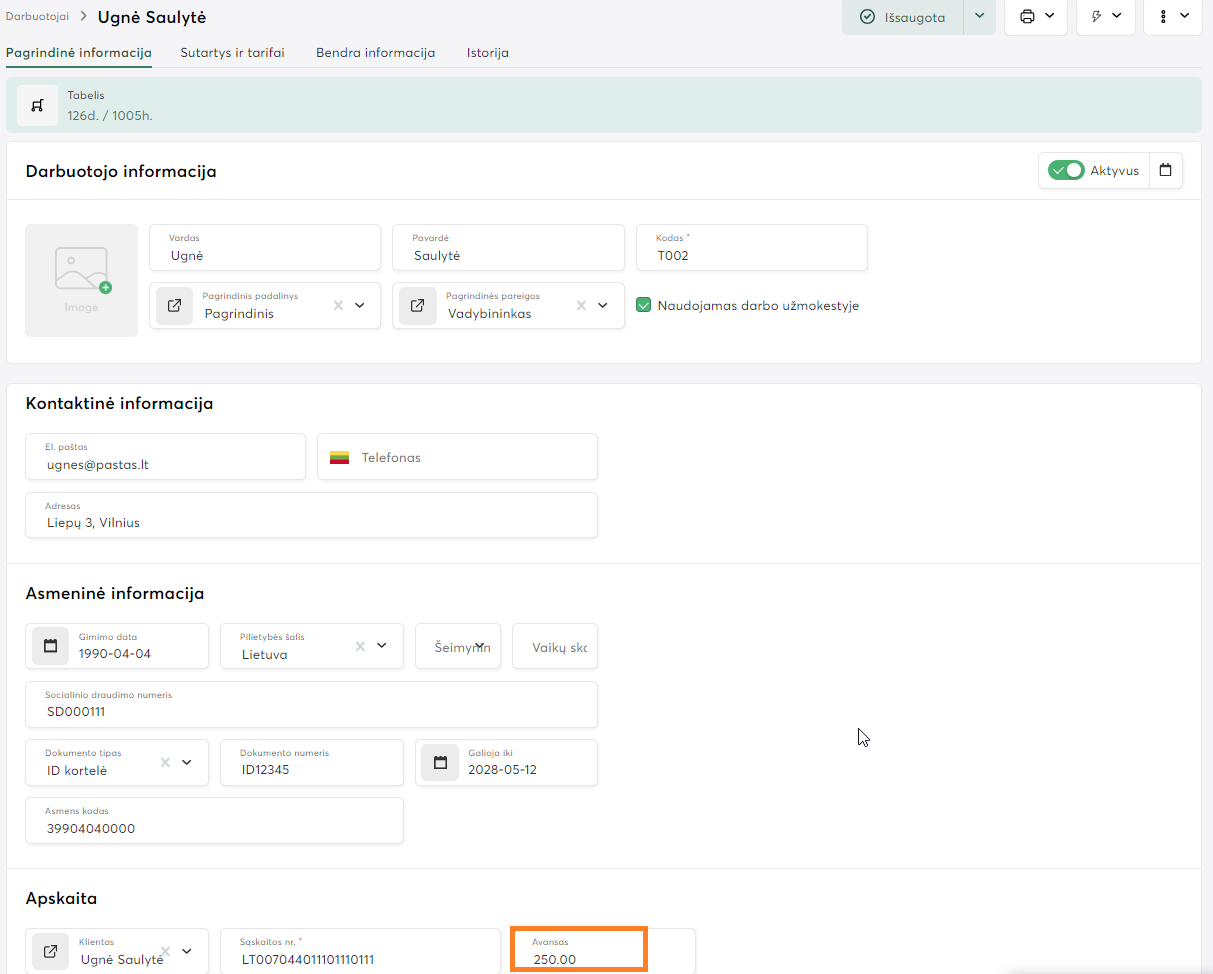The image size is (1213, 974).
Task: Click the calendar icon beside Aktyvus
Action: pyautogui.click(x=1165, y=171)
